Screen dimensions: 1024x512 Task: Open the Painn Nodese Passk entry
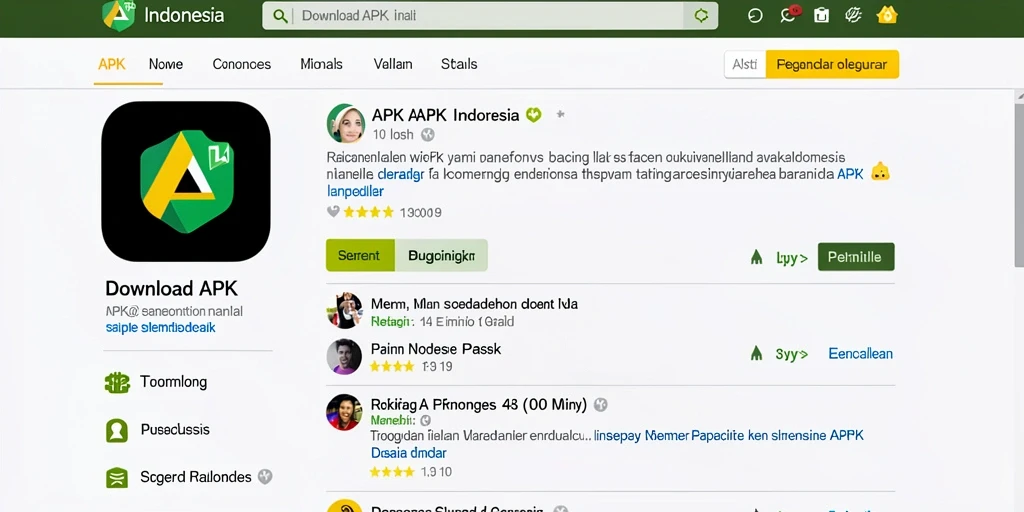point(436,349)
